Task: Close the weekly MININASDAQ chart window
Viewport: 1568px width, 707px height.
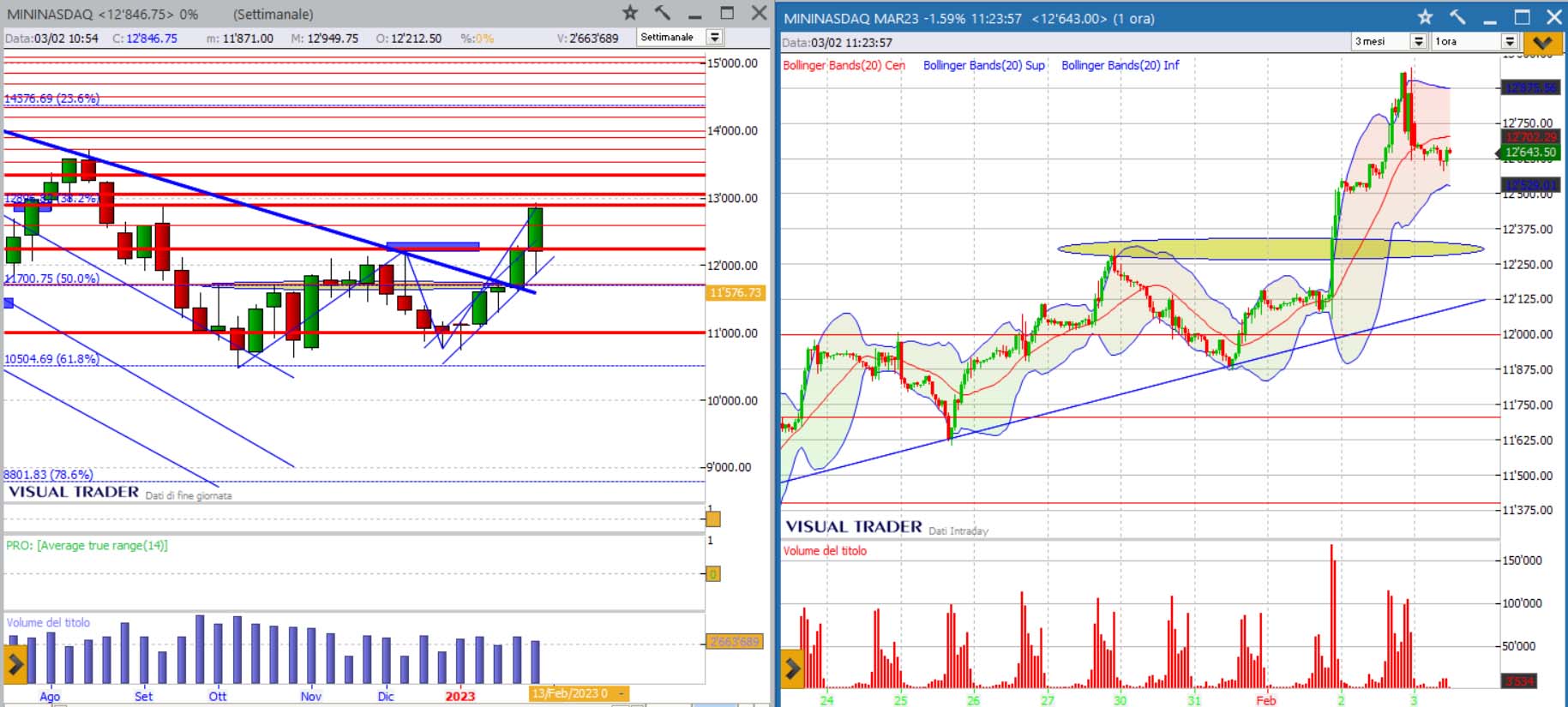Action: (759, 13)
